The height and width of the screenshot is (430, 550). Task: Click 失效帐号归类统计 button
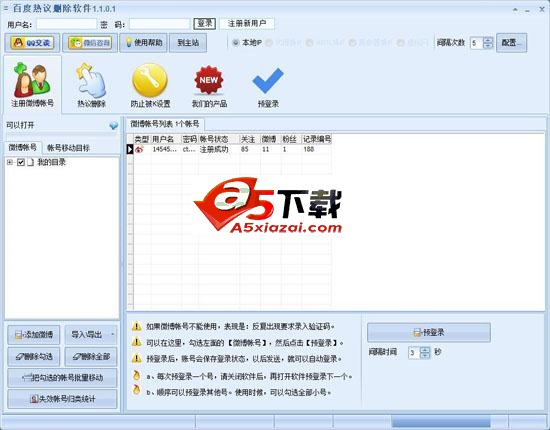click(62, 399)
